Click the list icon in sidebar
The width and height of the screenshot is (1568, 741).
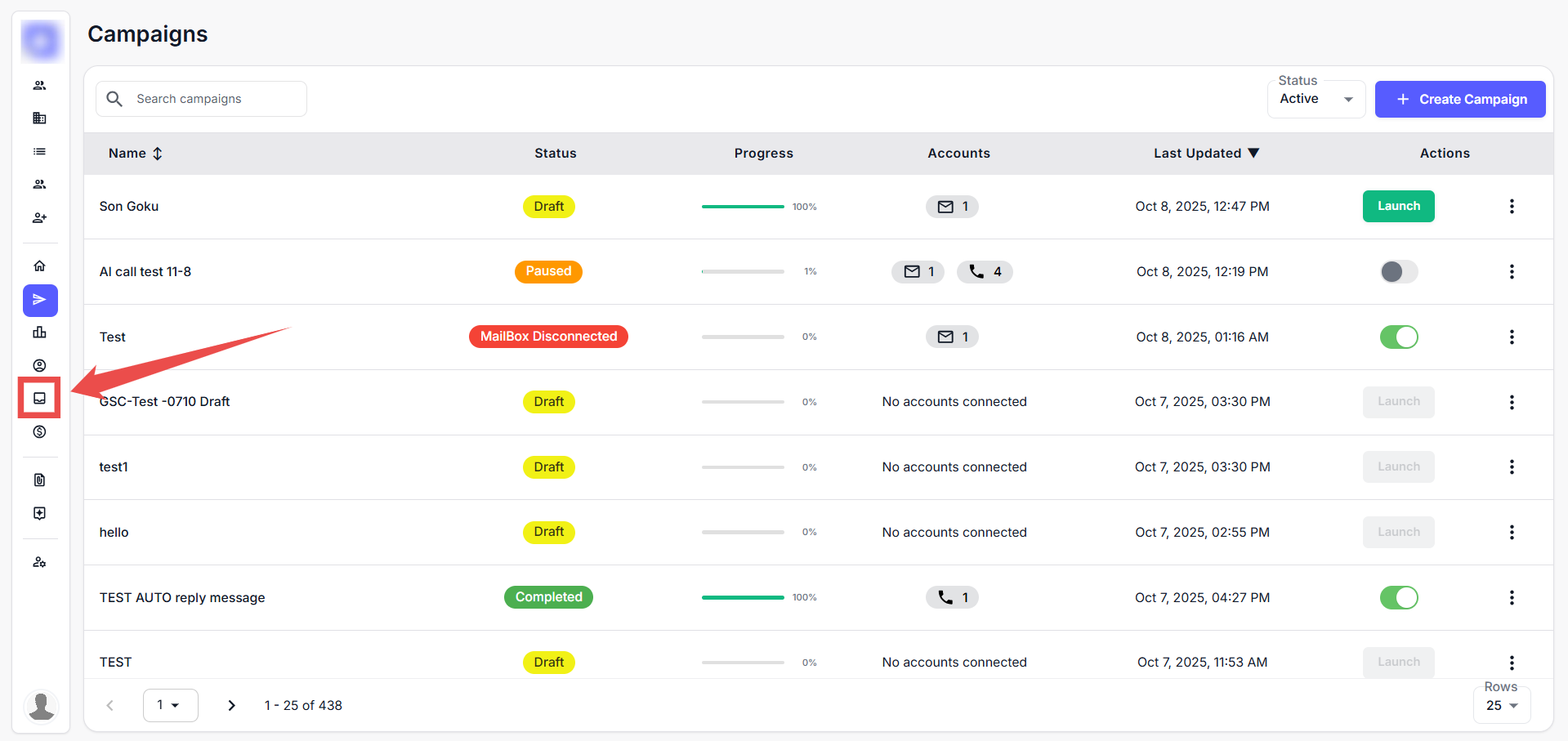click(x=39, y=152)
